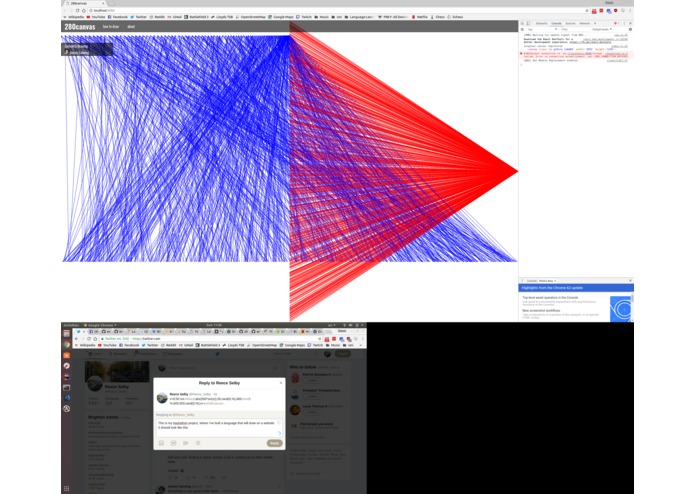The image size is (695, 494).
Task: Open the Wikipedia bookmark in top browser
Action: tap(74, 17)
